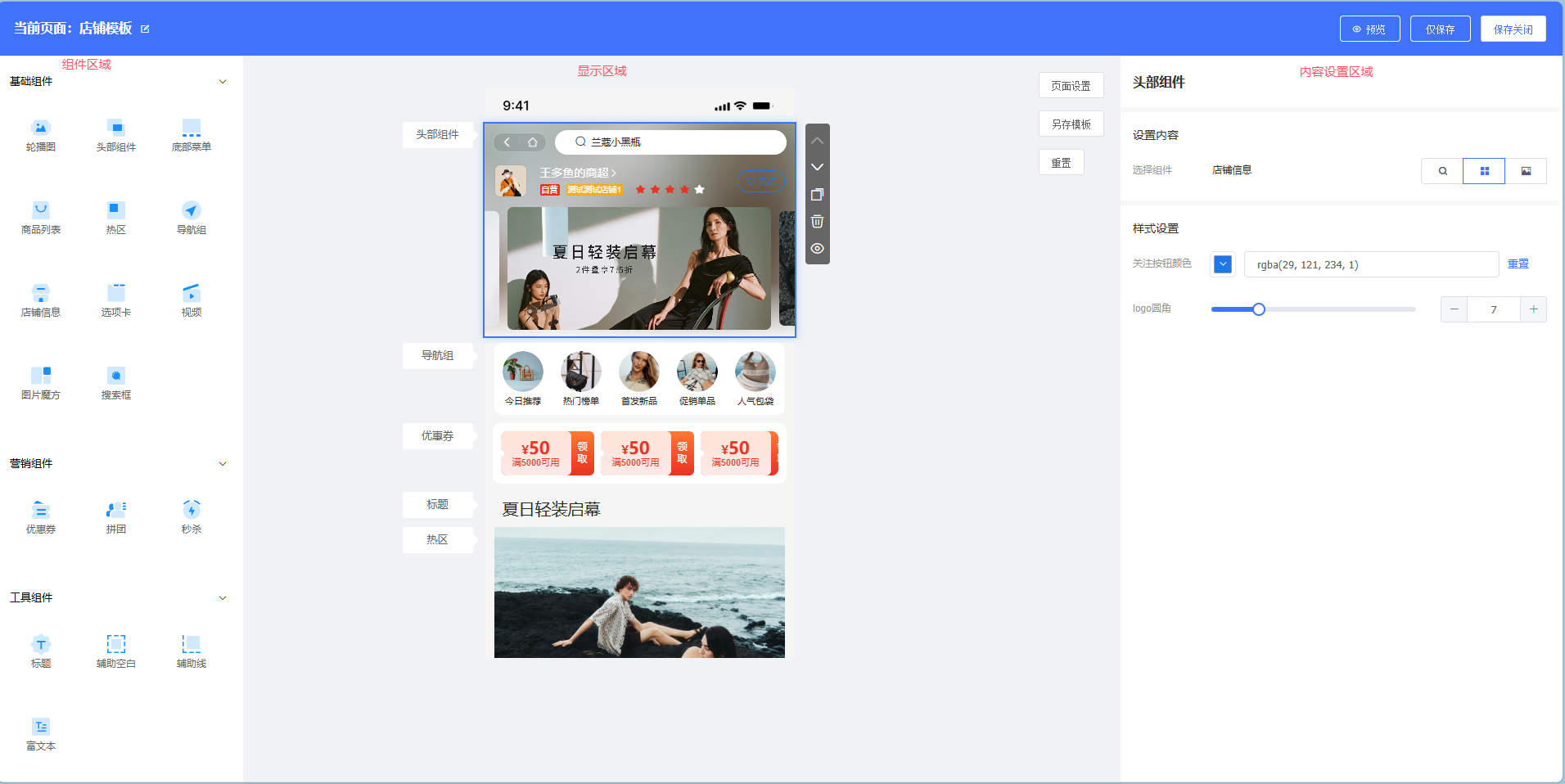Add the 视频 video component
1565x784 pixels.
(x=191, y=293)
